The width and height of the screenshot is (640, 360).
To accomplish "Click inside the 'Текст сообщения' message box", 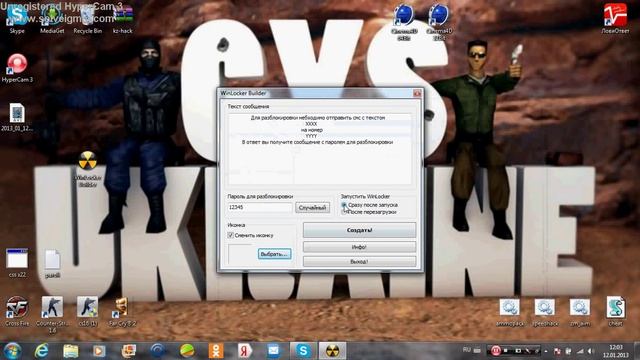I will 320,149.
